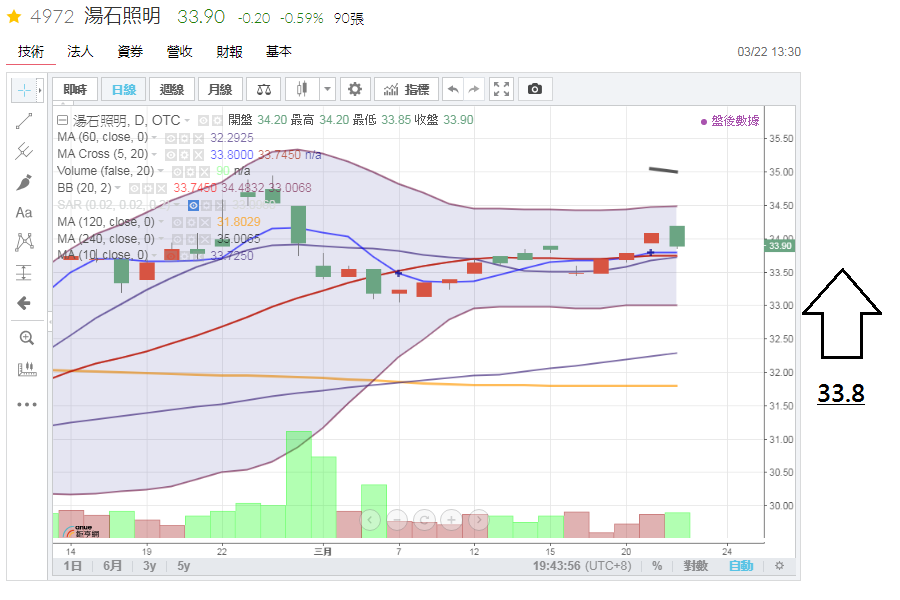Redo the last chart action
The width and height of the screenshot is (900, 600).
474,90
